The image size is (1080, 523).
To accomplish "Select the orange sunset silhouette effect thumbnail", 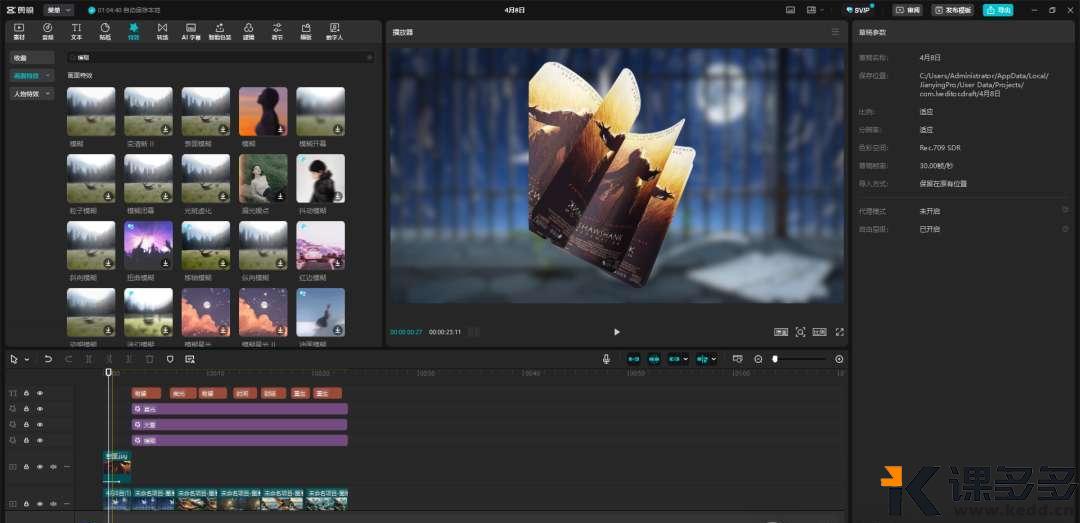I will click(263, 111).
